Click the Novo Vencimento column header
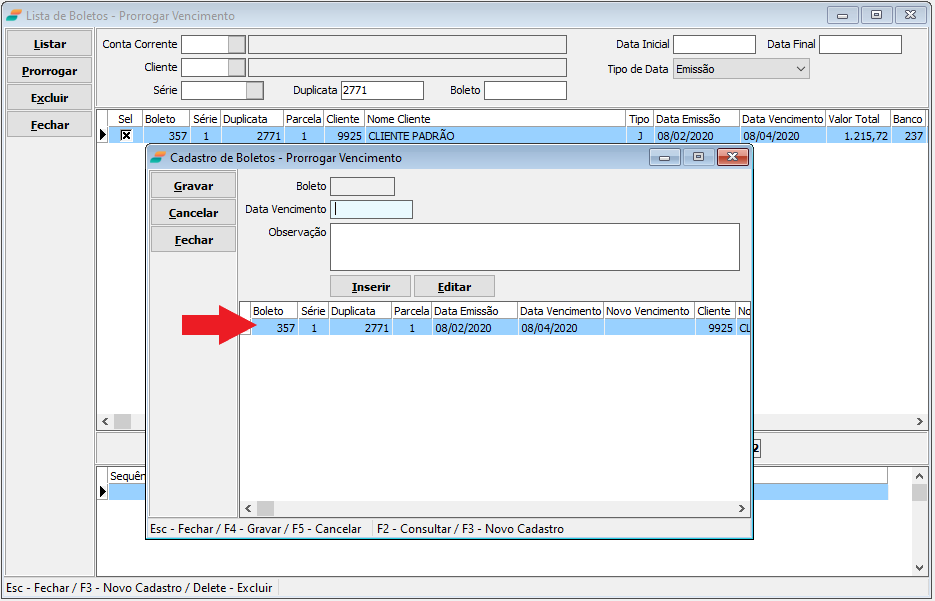The height and width of the screenshot is (601, 935). [648, 311]
